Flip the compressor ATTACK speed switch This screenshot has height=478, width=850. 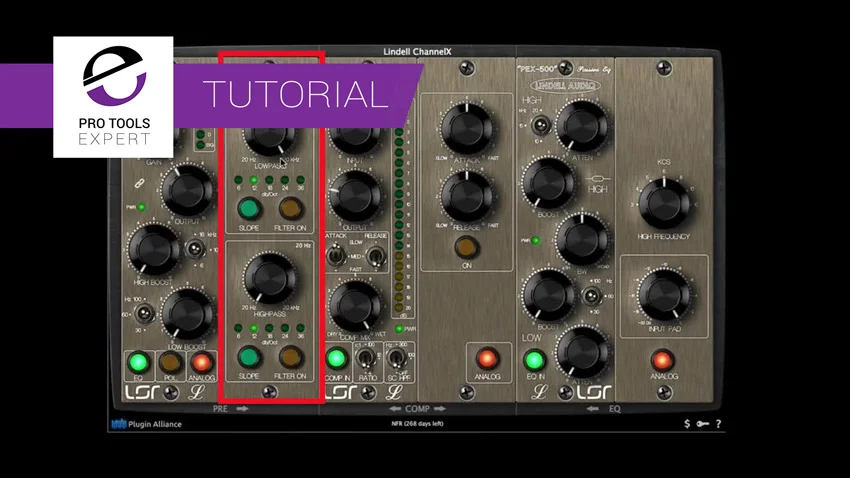pyautogui.click(x=337, y=255)
